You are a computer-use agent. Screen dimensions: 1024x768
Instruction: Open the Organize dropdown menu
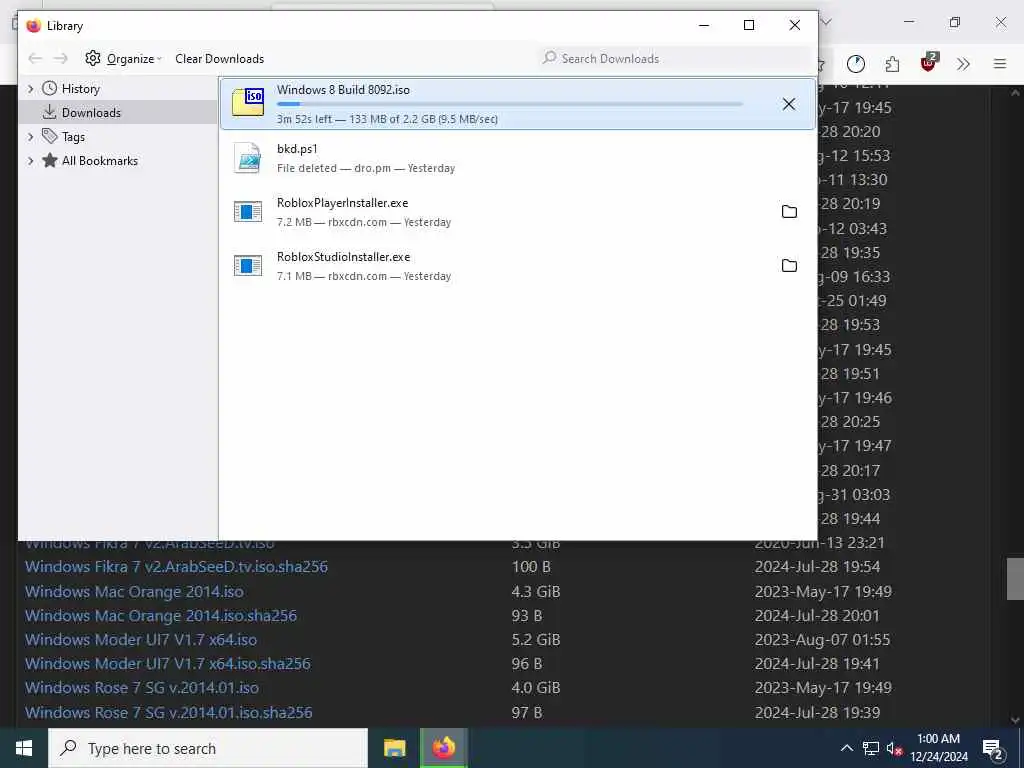124,59
